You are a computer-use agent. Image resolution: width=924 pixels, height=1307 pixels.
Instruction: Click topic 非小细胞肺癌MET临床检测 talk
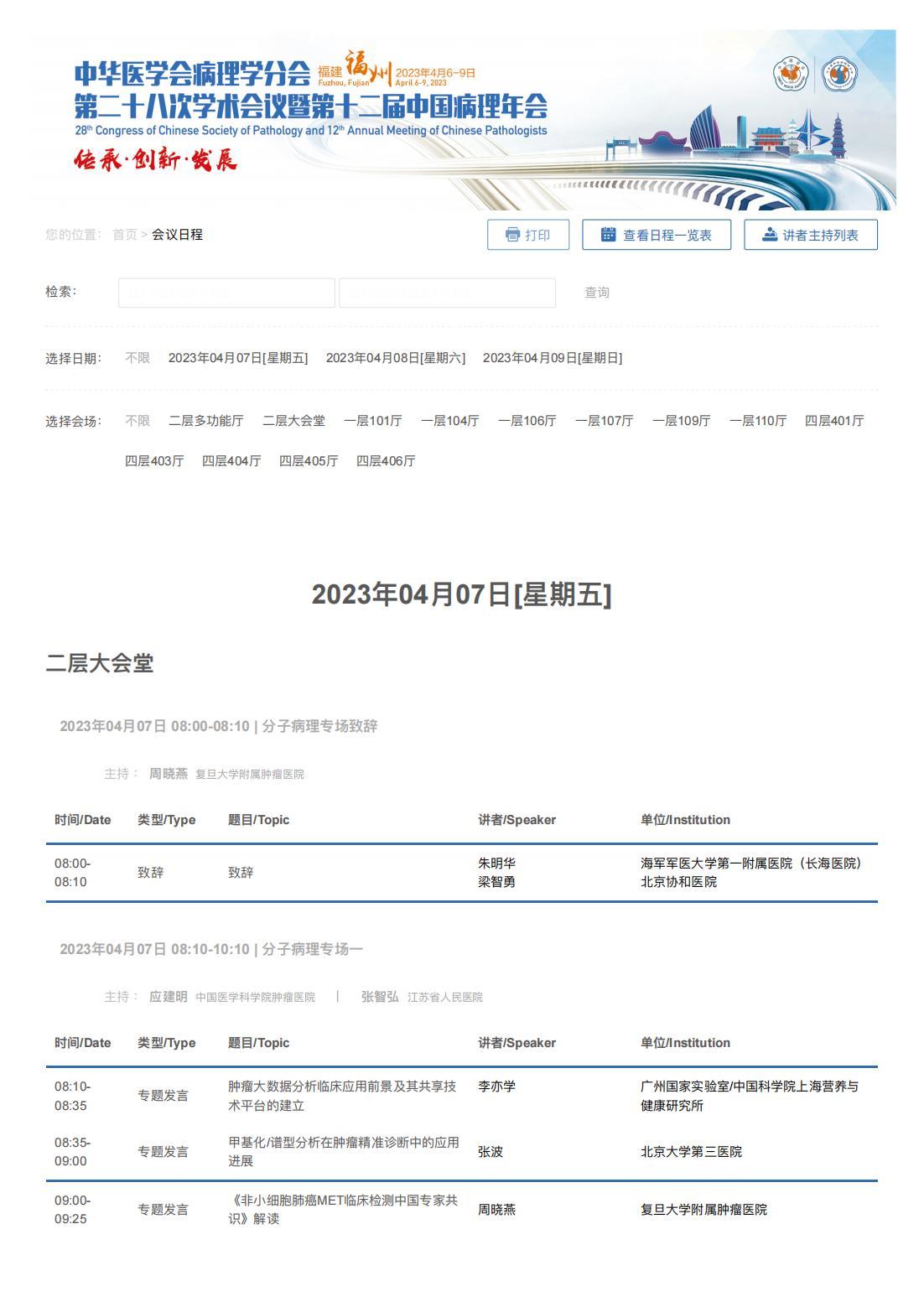[343, 1209]
